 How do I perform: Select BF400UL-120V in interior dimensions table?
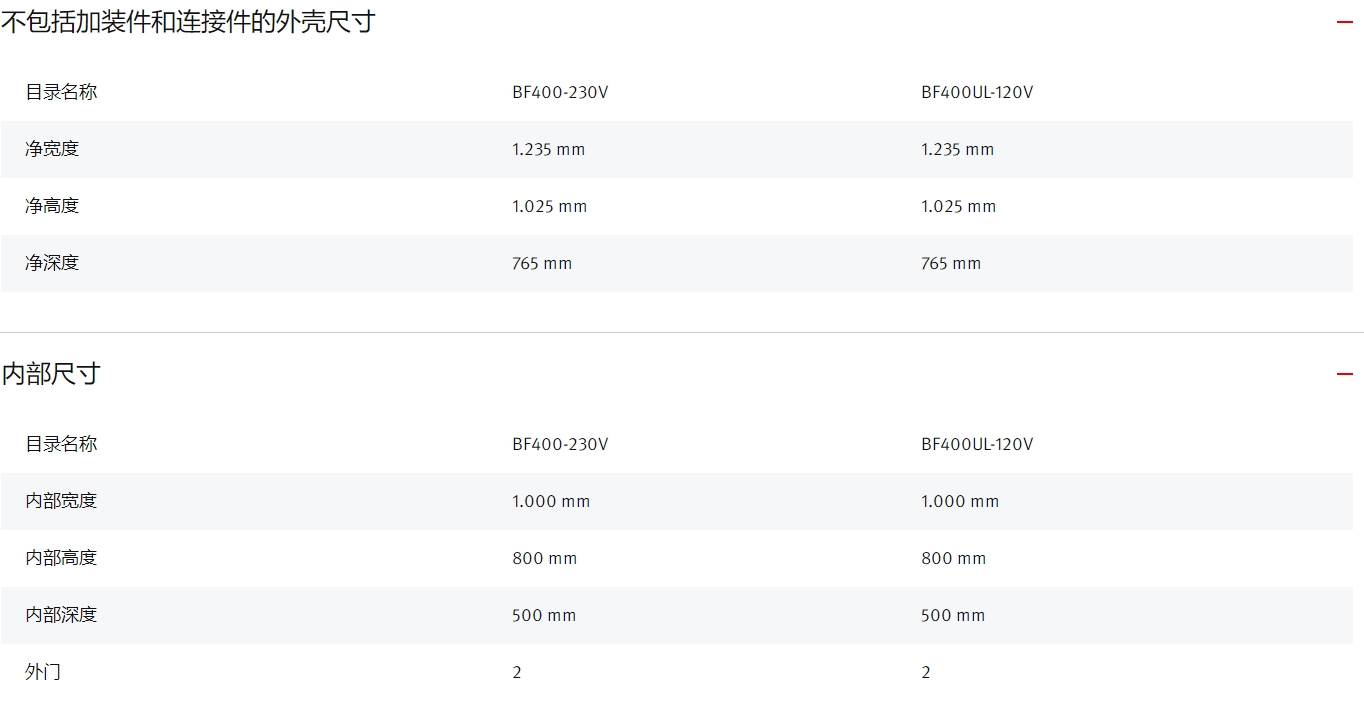pos(977,445)
